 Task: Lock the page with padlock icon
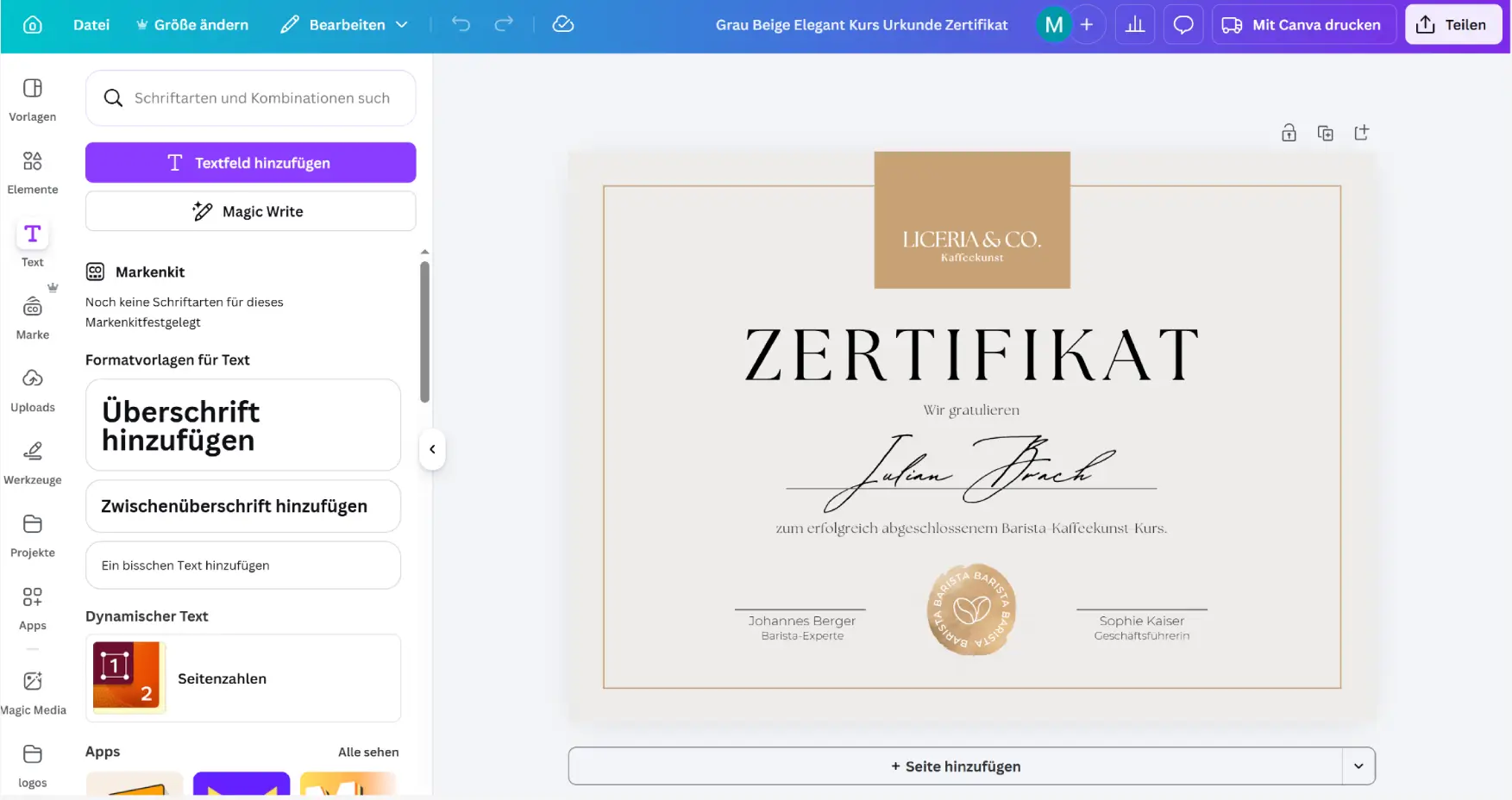(1289, 133)
